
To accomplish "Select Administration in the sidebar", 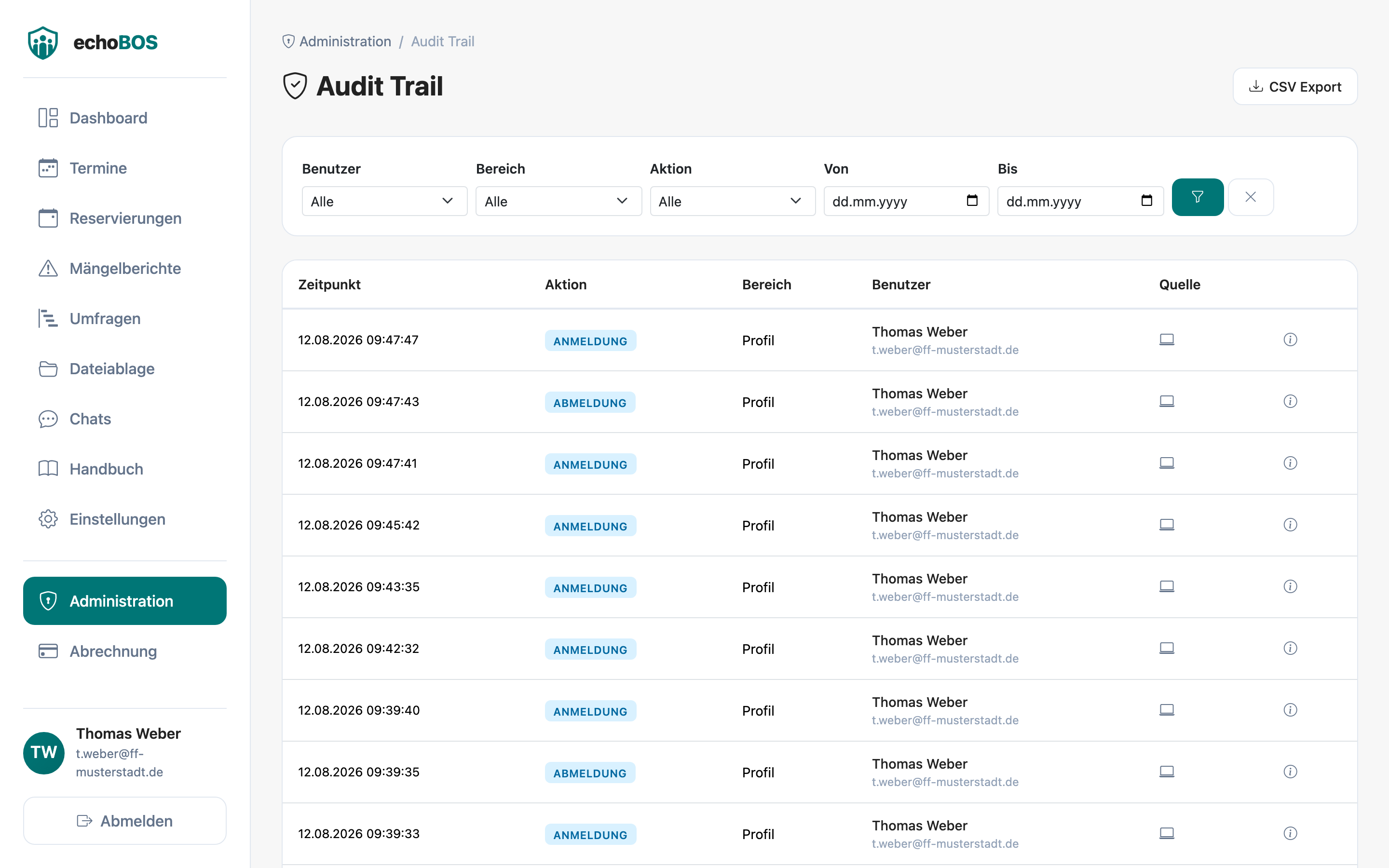I will 124,601.
